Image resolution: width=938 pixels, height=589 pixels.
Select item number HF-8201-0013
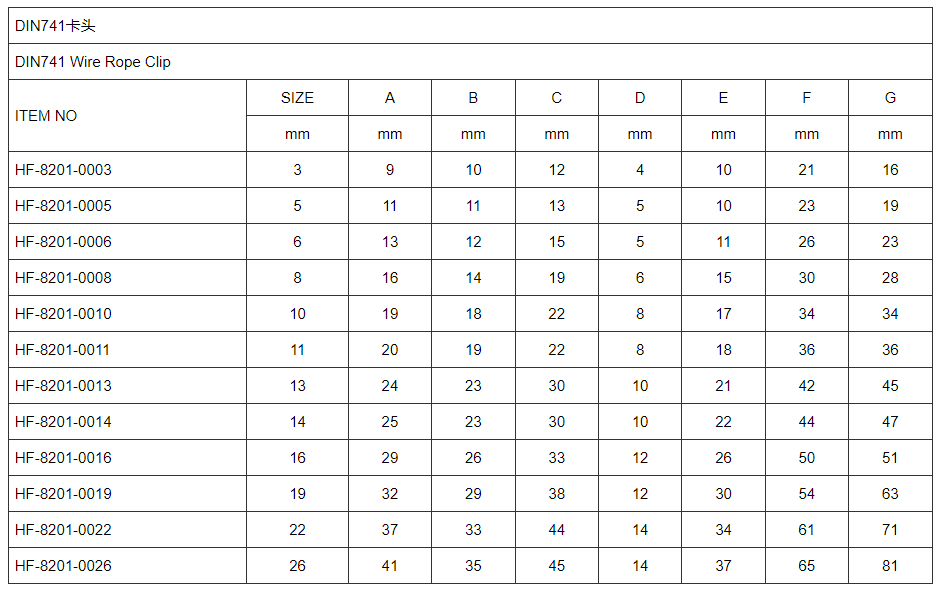click(x=63, y=386)
